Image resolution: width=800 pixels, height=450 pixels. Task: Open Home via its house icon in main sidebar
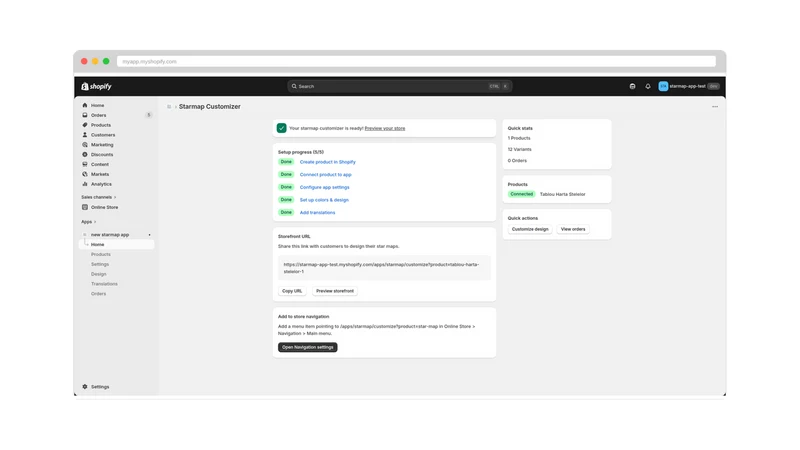coord(85,105)
